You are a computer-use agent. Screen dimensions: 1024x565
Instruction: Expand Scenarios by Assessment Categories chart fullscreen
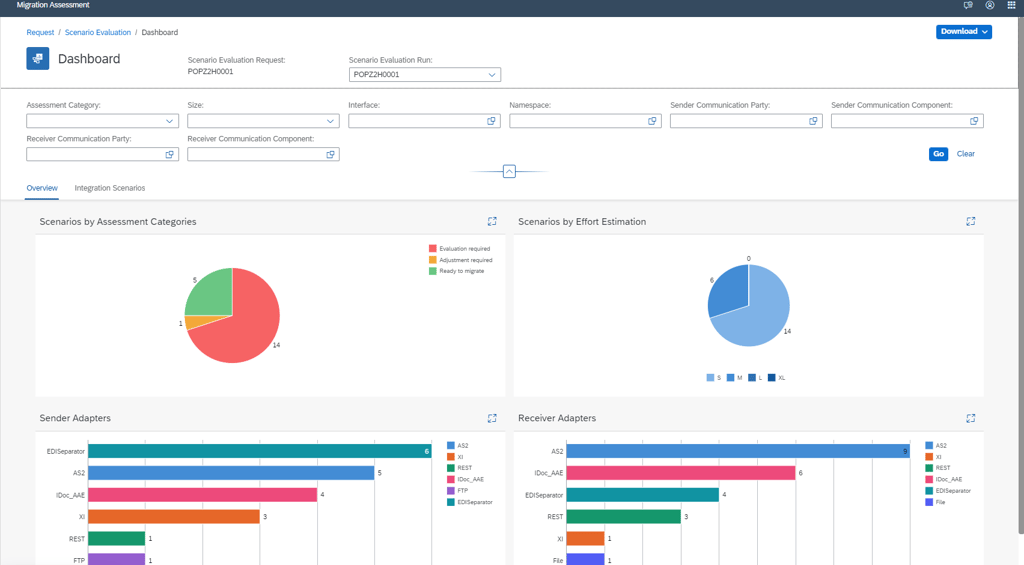pyautogui.click(x=492, y=221)
